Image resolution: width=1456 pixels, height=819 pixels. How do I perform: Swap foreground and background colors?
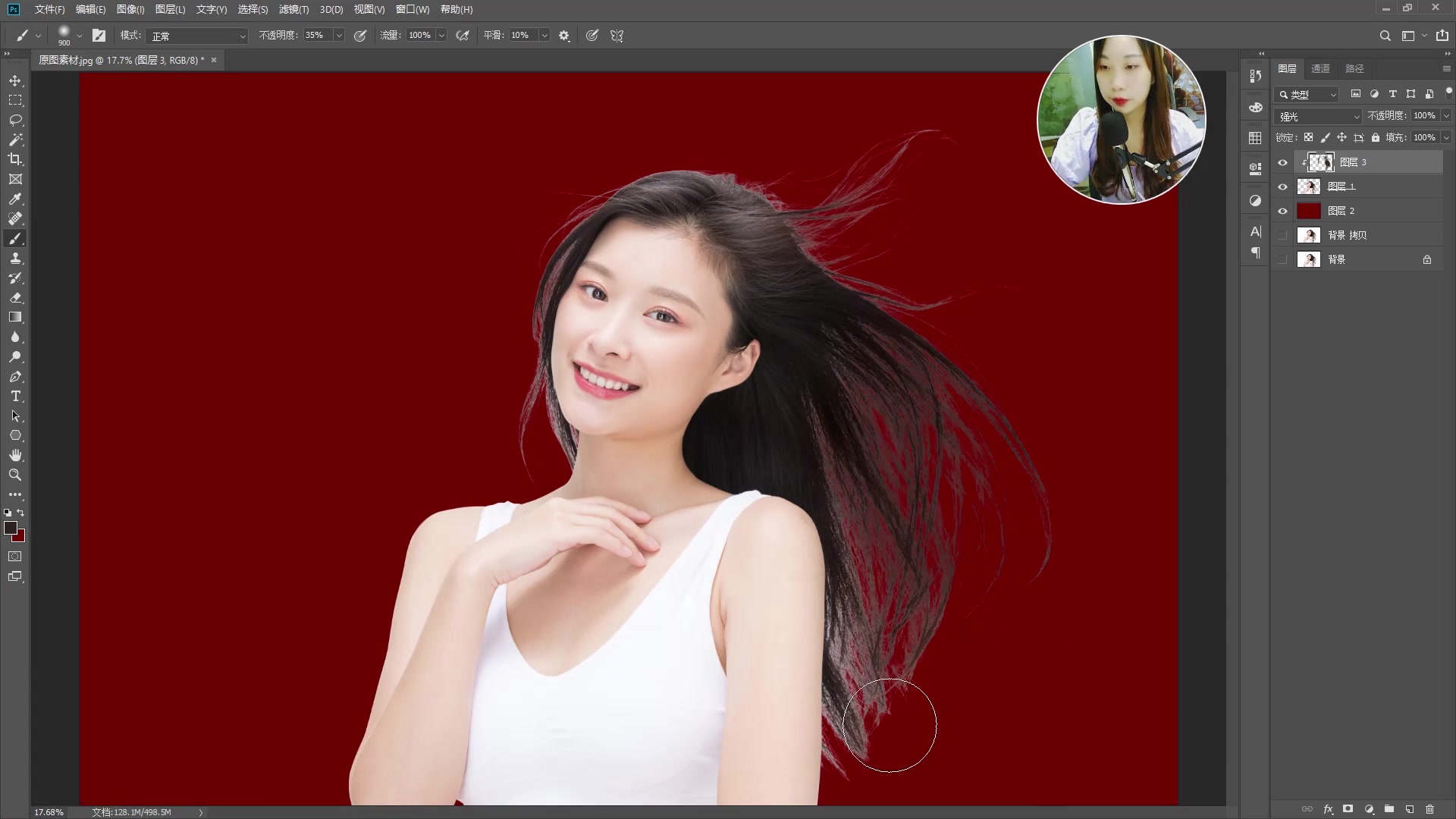coord(21,513)
